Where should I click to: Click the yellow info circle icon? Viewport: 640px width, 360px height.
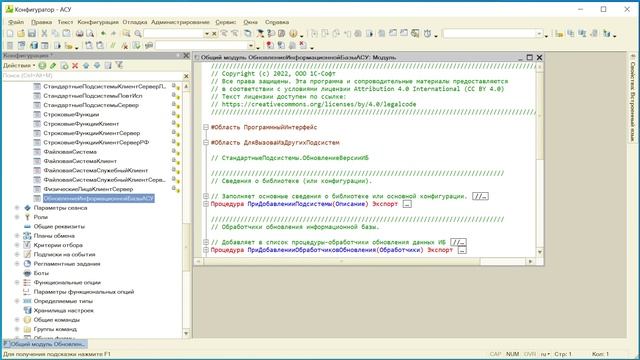(293, 33)
